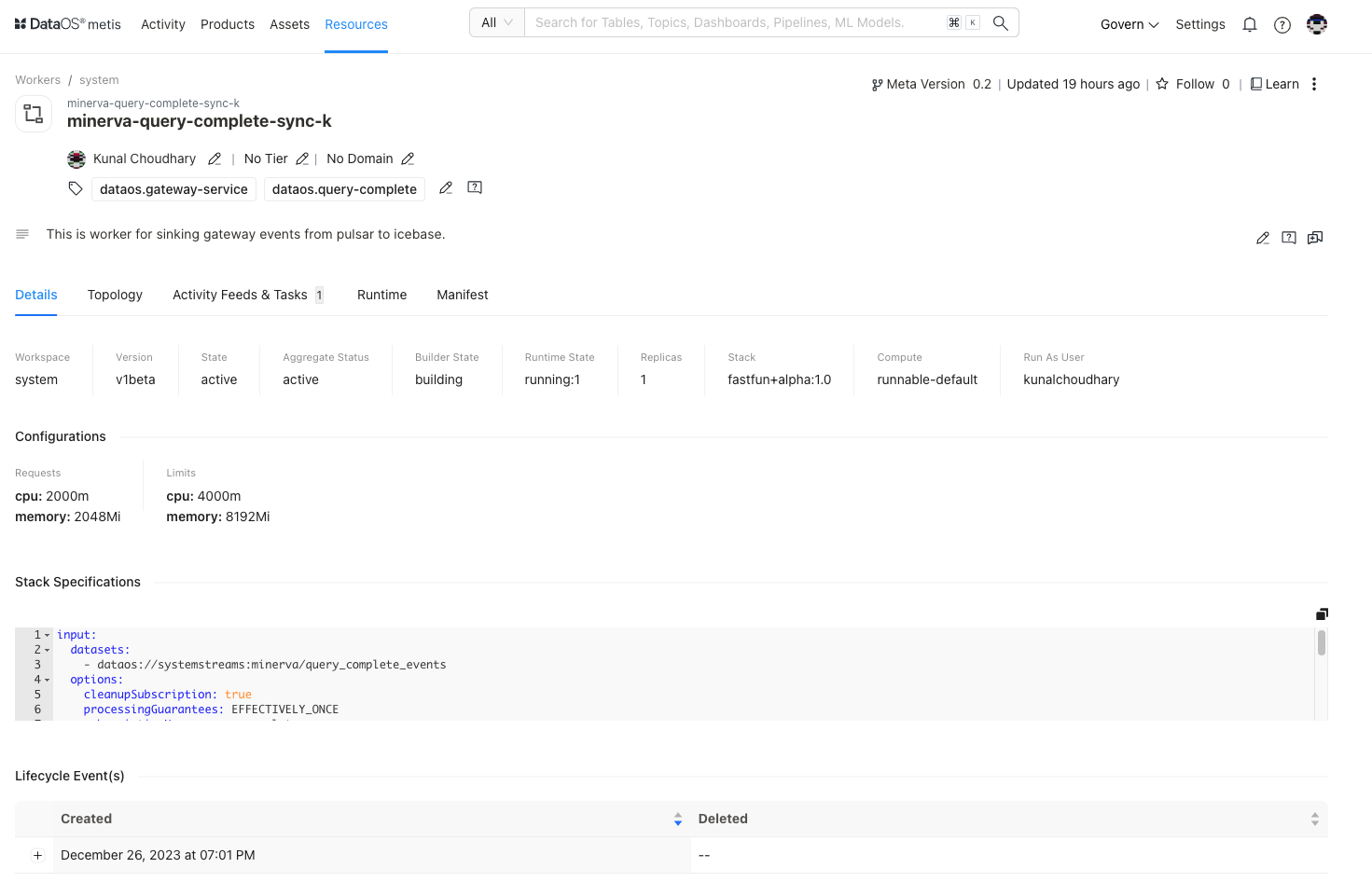Viewport: 1372px width, 882px height.
Task: Open the Assets menu
Action: pyautogui.click(x=289, y=24)
